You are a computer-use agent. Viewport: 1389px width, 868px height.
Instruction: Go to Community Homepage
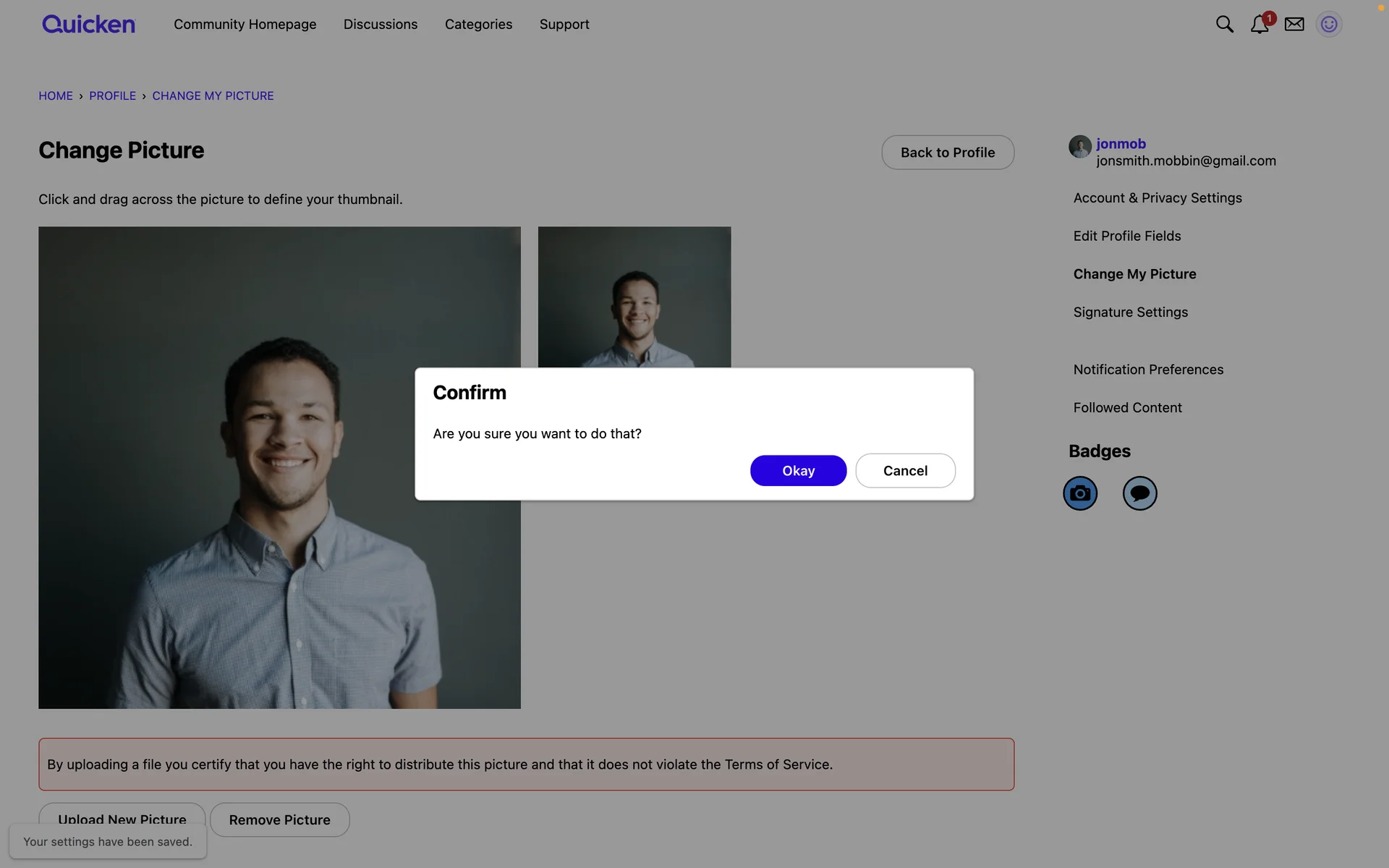coord(245,24)
